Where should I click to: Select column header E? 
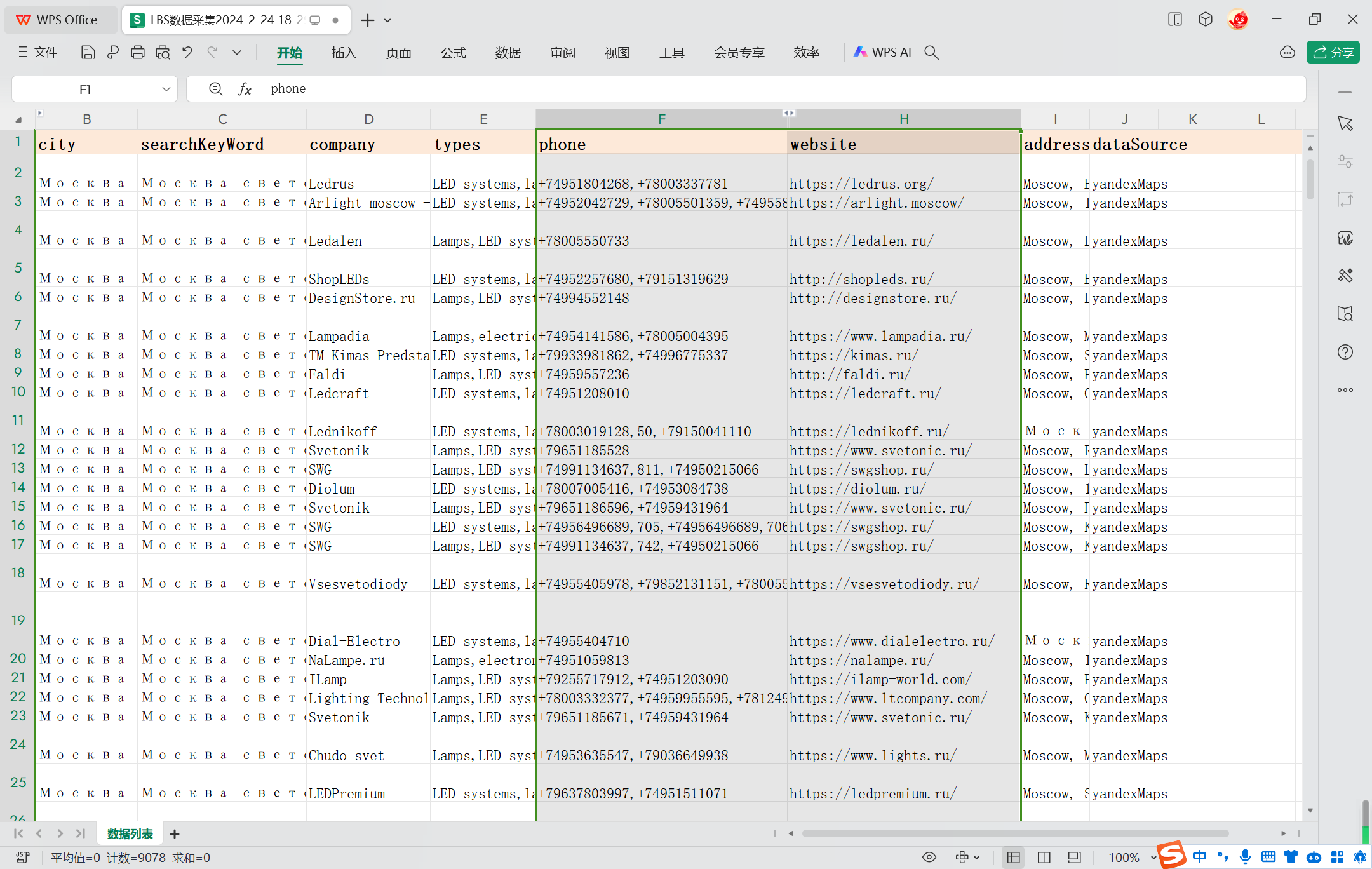(x=483, y=119)
